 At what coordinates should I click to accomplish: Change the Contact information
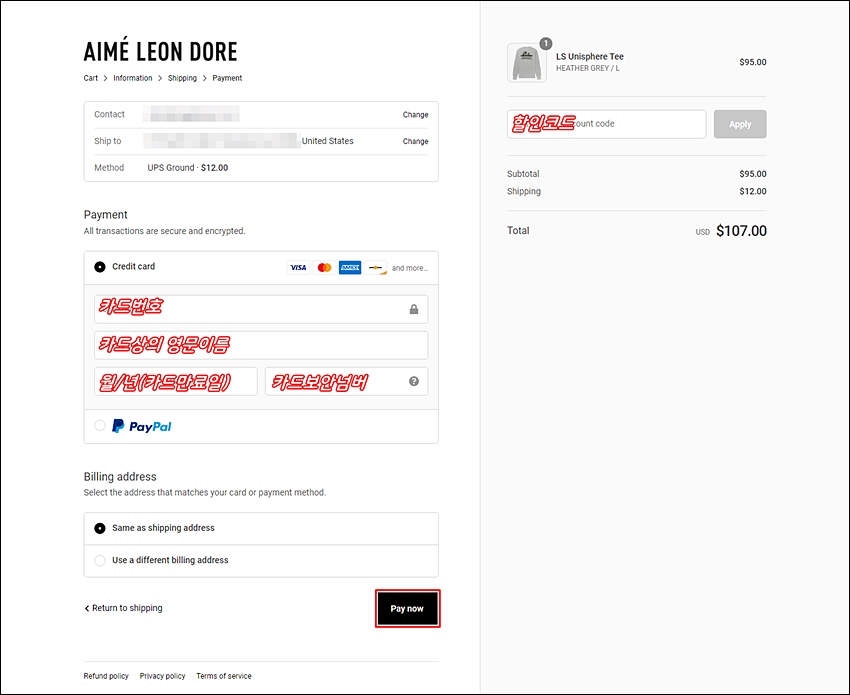tap(415, 115)
